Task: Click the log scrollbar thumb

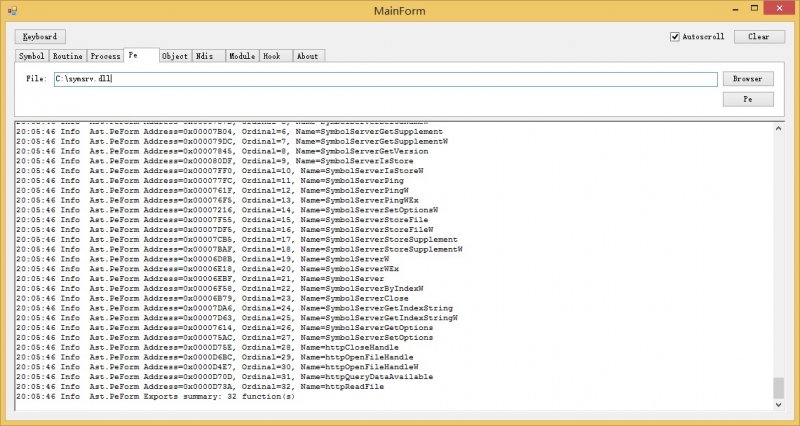Action: pos(779,388)
